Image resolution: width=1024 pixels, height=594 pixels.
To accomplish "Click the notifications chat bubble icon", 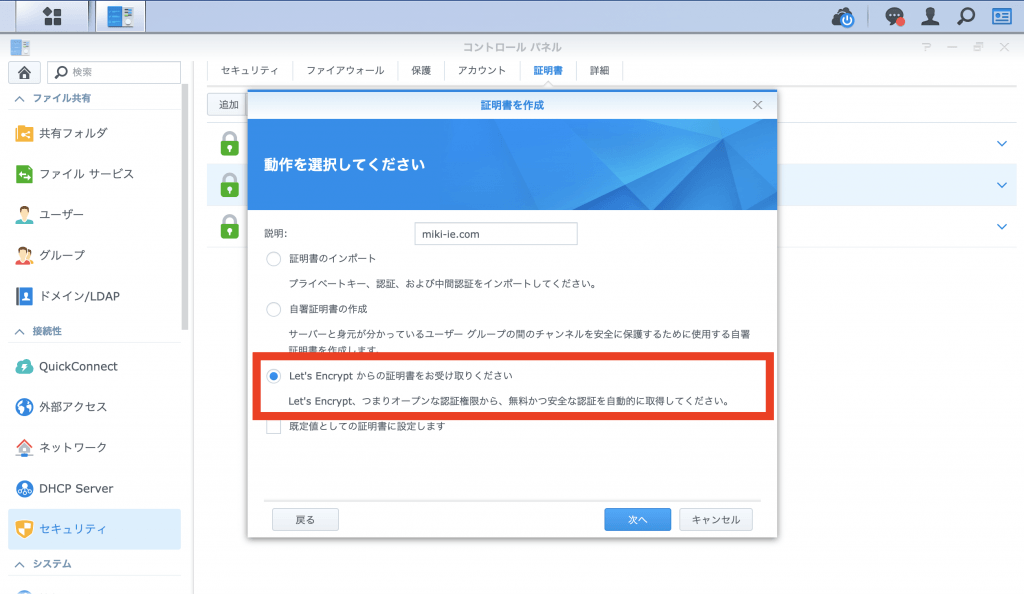I will (895, 17).
